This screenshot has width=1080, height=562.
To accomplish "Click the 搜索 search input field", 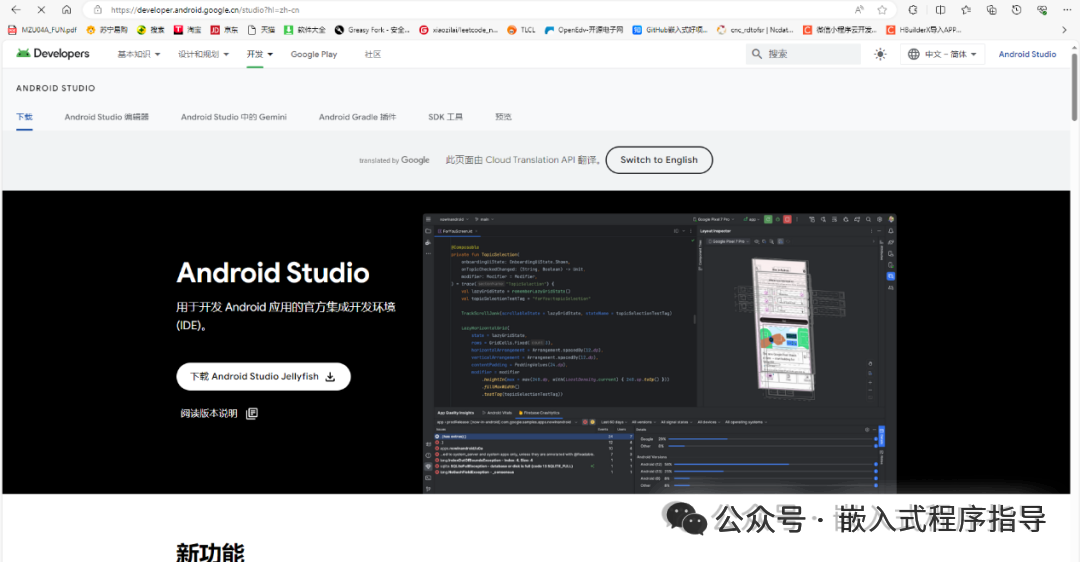I will [x=803, y=54].
